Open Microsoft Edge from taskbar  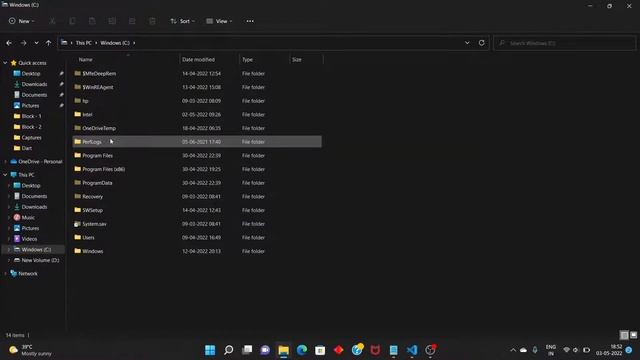click(302, 350)
